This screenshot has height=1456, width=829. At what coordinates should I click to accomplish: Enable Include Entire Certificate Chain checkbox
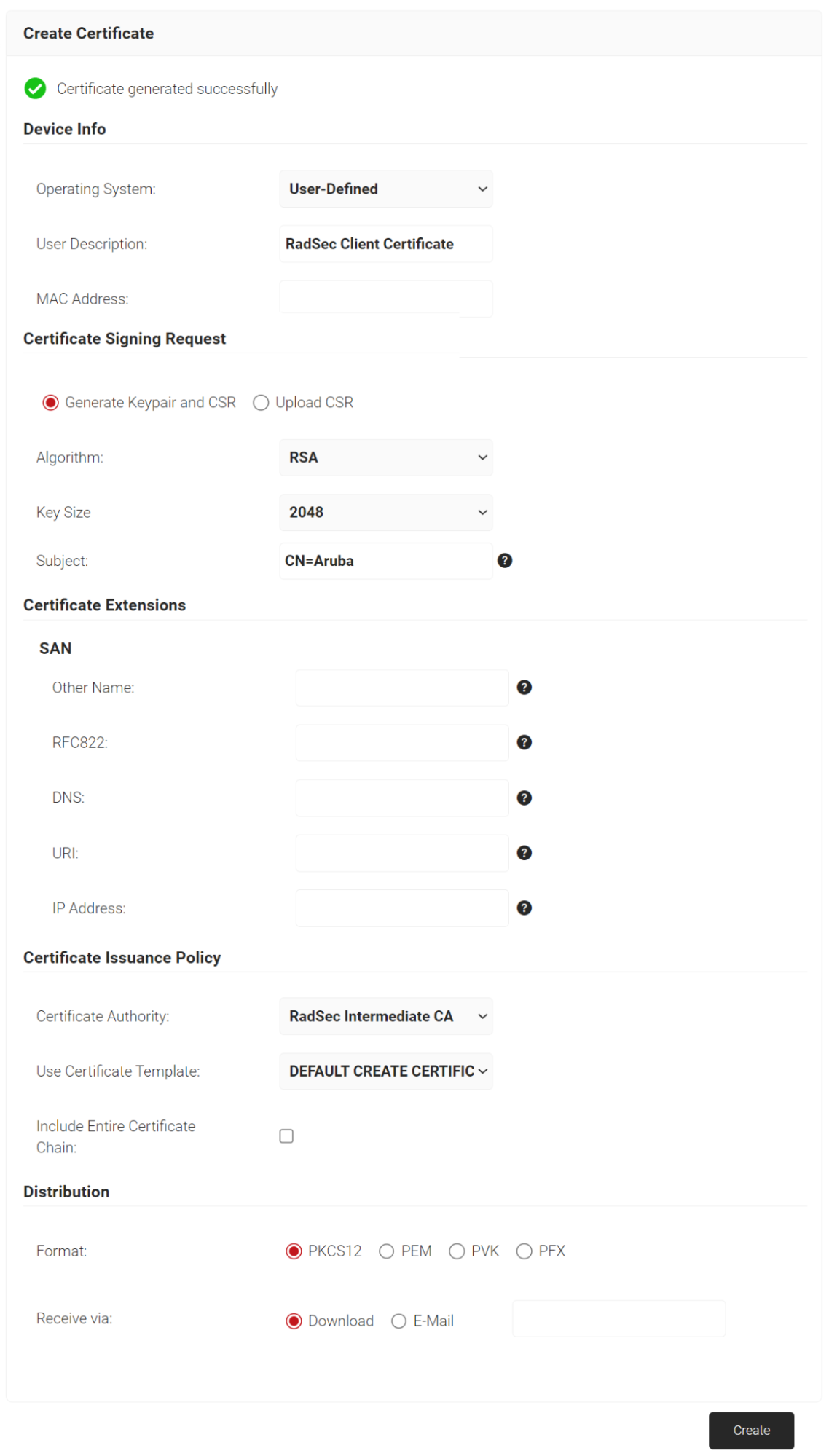click(286, 1136)
